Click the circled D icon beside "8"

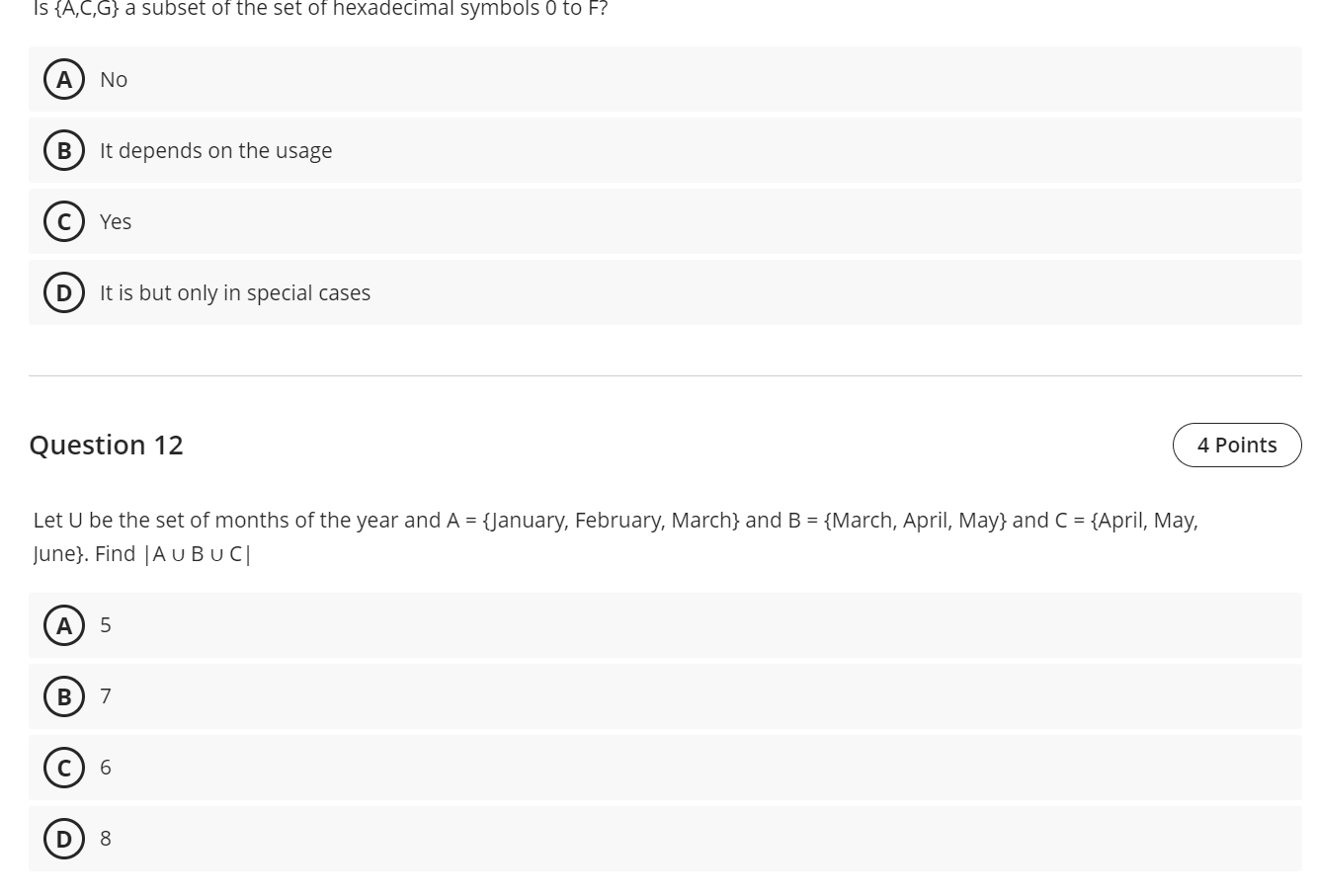pos(64,838)
